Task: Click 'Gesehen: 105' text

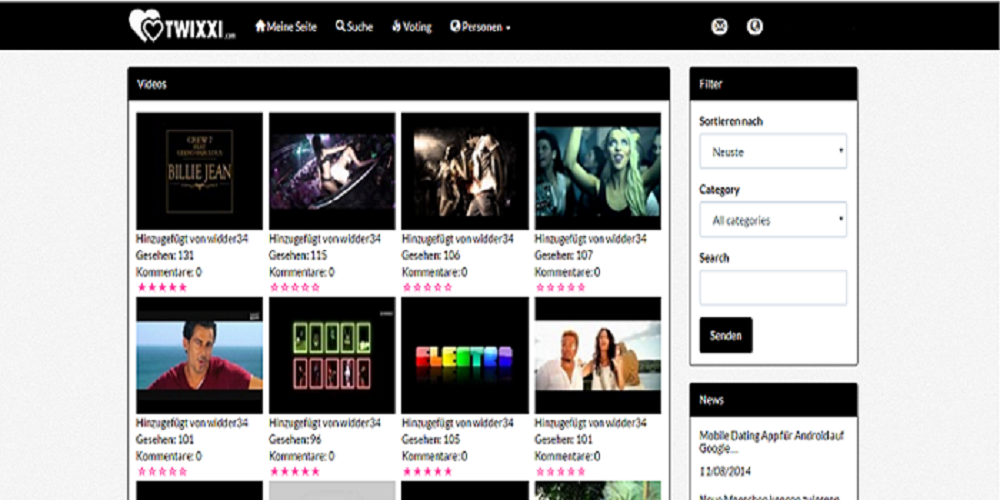Action: tap(430, 439)
